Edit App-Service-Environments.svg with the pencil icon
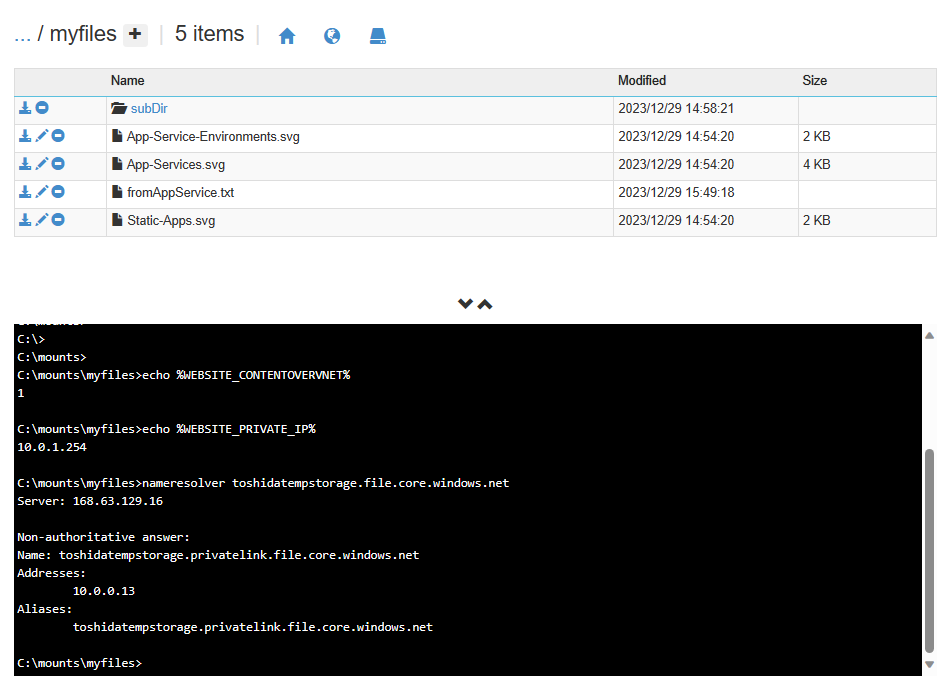 42,136
